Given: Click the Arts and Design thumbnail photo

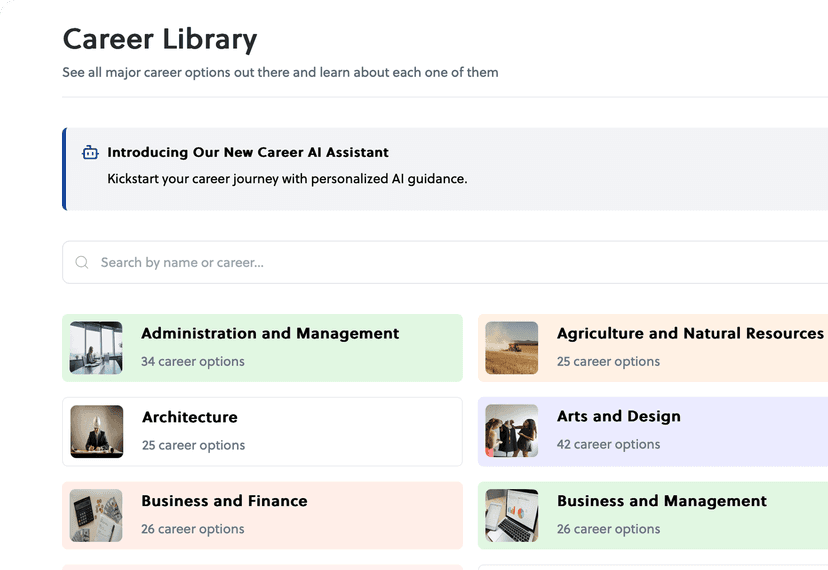Looking at the screenshot, I should click(x=511, y=431).
